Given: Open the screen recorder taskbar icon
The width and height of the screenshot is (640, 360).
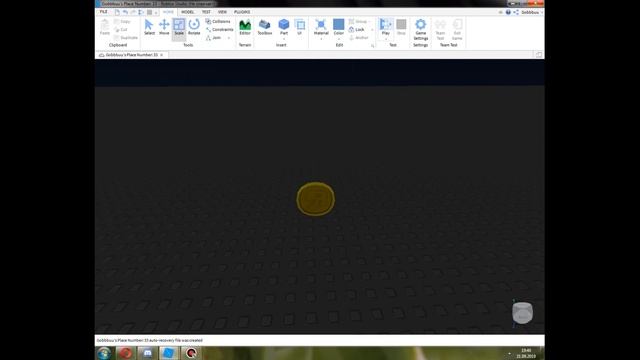Looking at the screenshot, I should [x=191, y=353].
